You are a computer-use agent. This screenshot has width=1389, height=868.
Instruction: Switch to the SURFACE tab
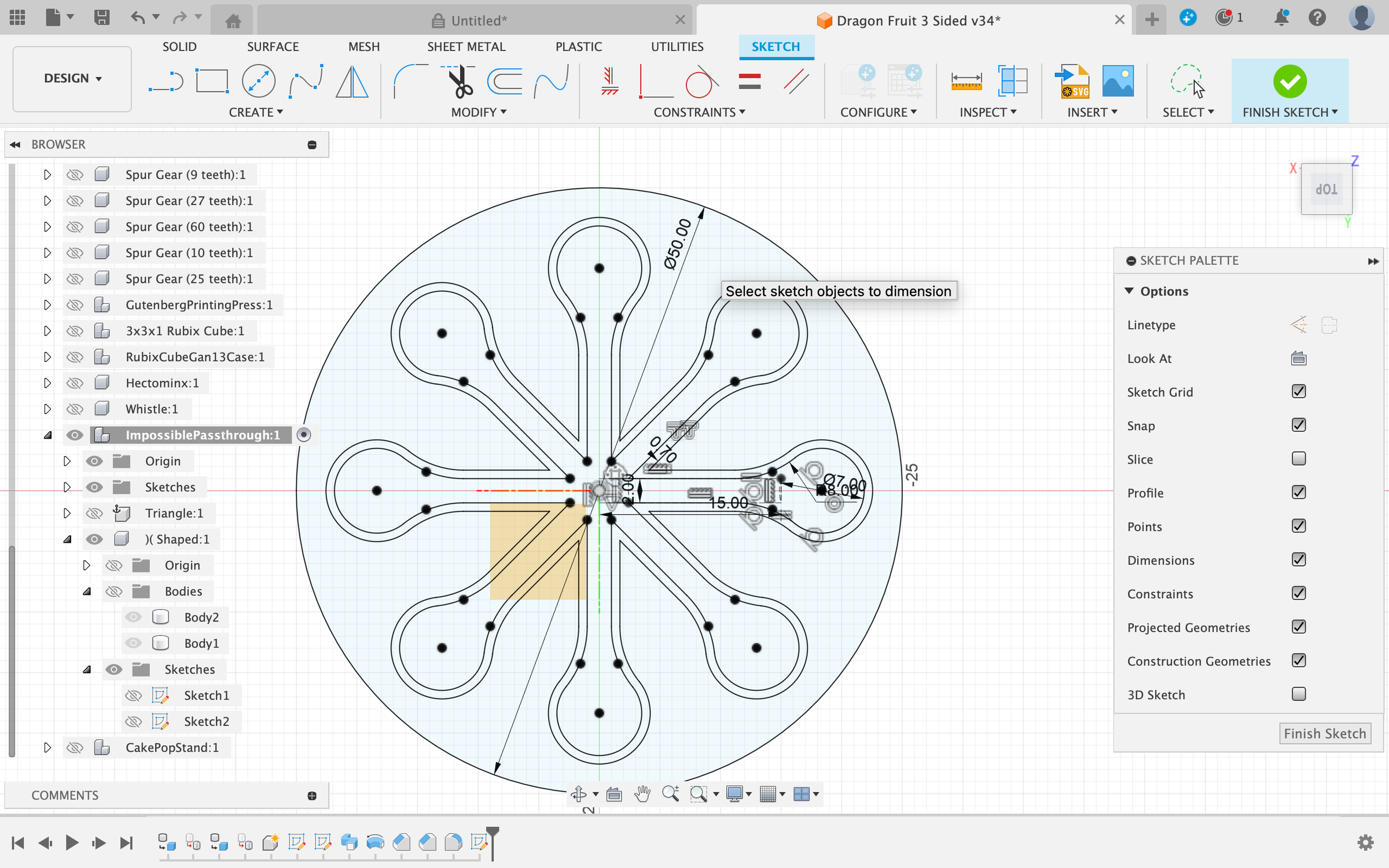click(x=273, y=47)
